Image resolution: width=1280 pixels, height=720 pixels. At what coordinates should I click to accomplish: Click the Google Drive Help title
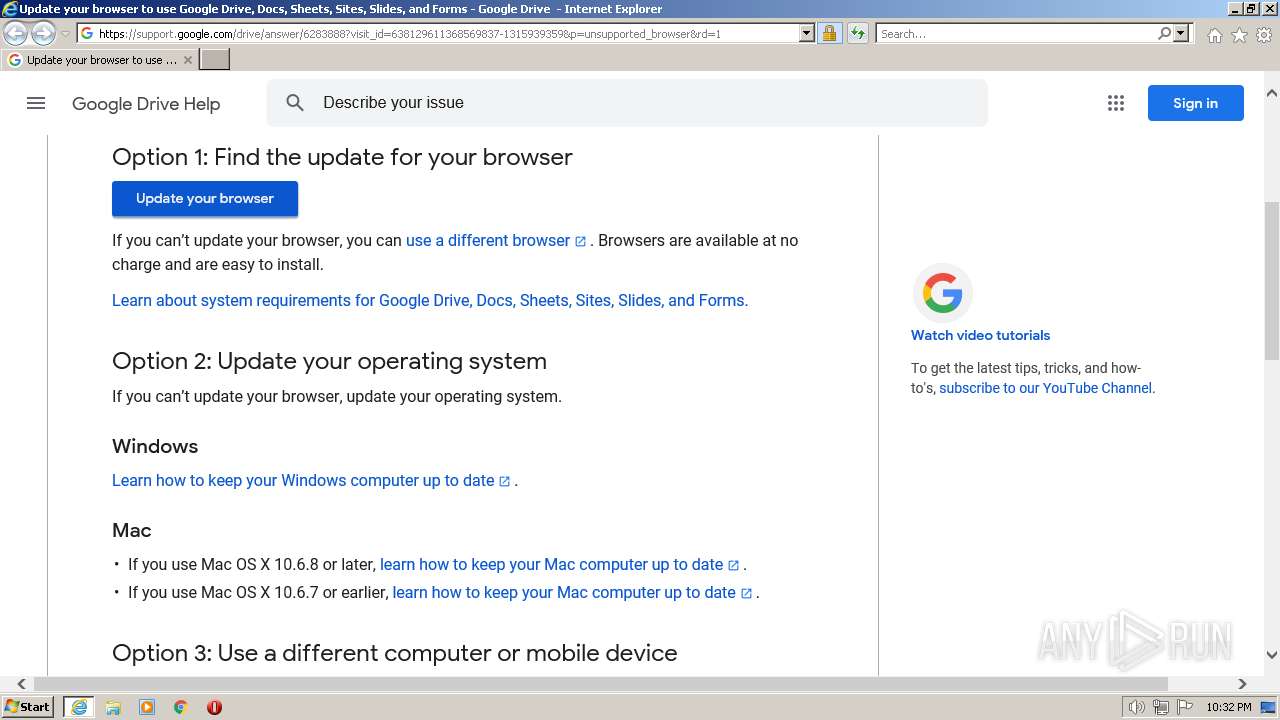point(146,104)
